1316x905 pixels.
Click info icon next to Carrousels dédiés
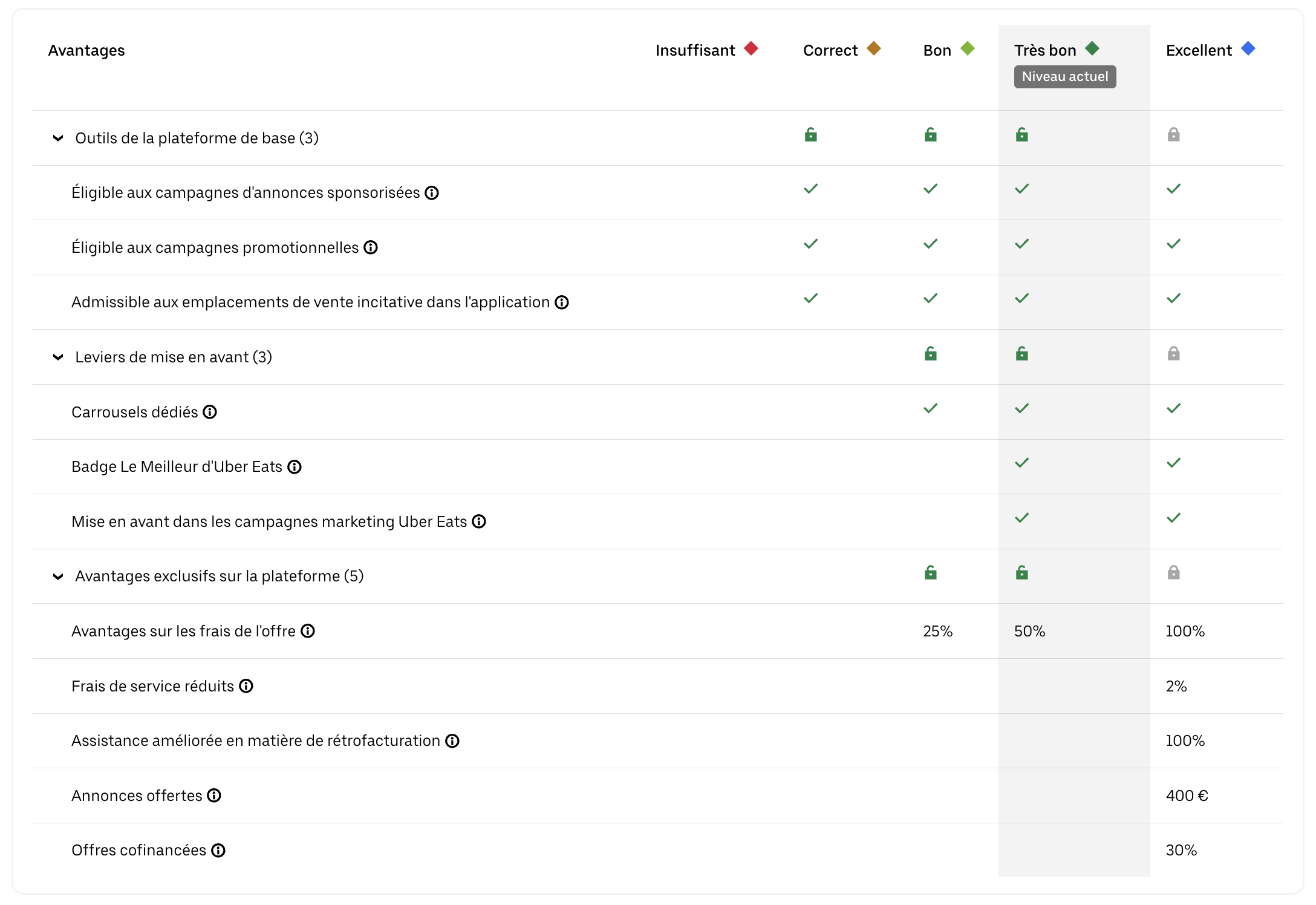click(210, 412)
